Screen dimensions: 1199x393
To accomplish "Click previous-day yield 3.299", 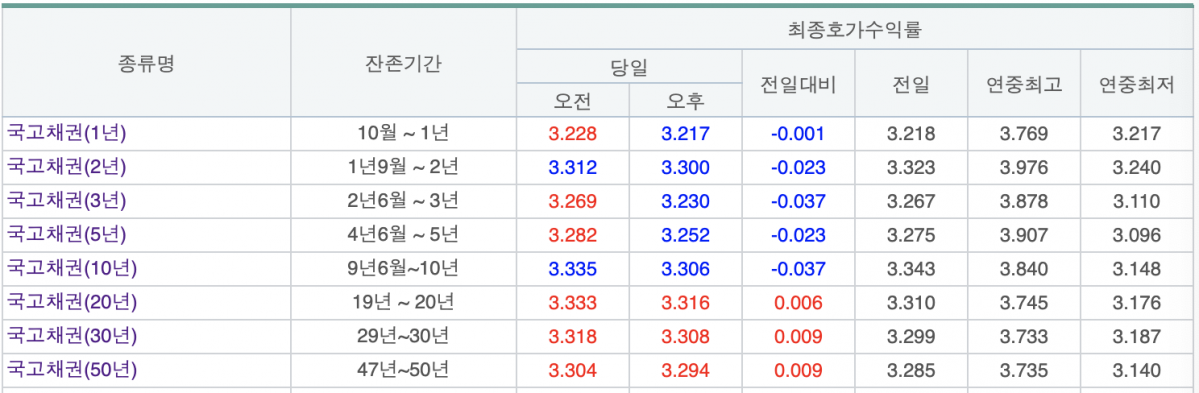I will tap(911, 336).
